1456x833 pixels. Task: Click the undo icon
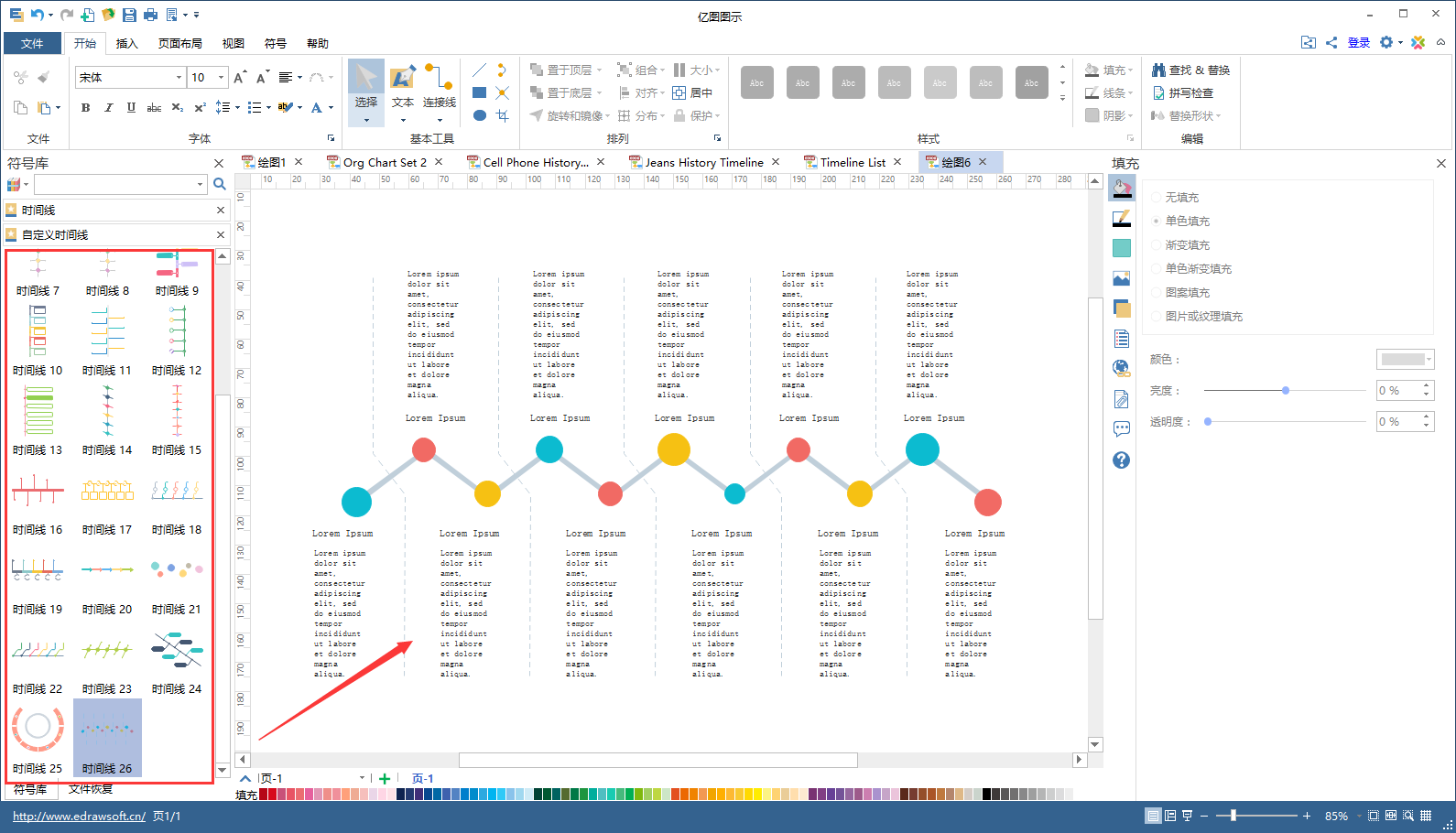(x=37, y=15)
